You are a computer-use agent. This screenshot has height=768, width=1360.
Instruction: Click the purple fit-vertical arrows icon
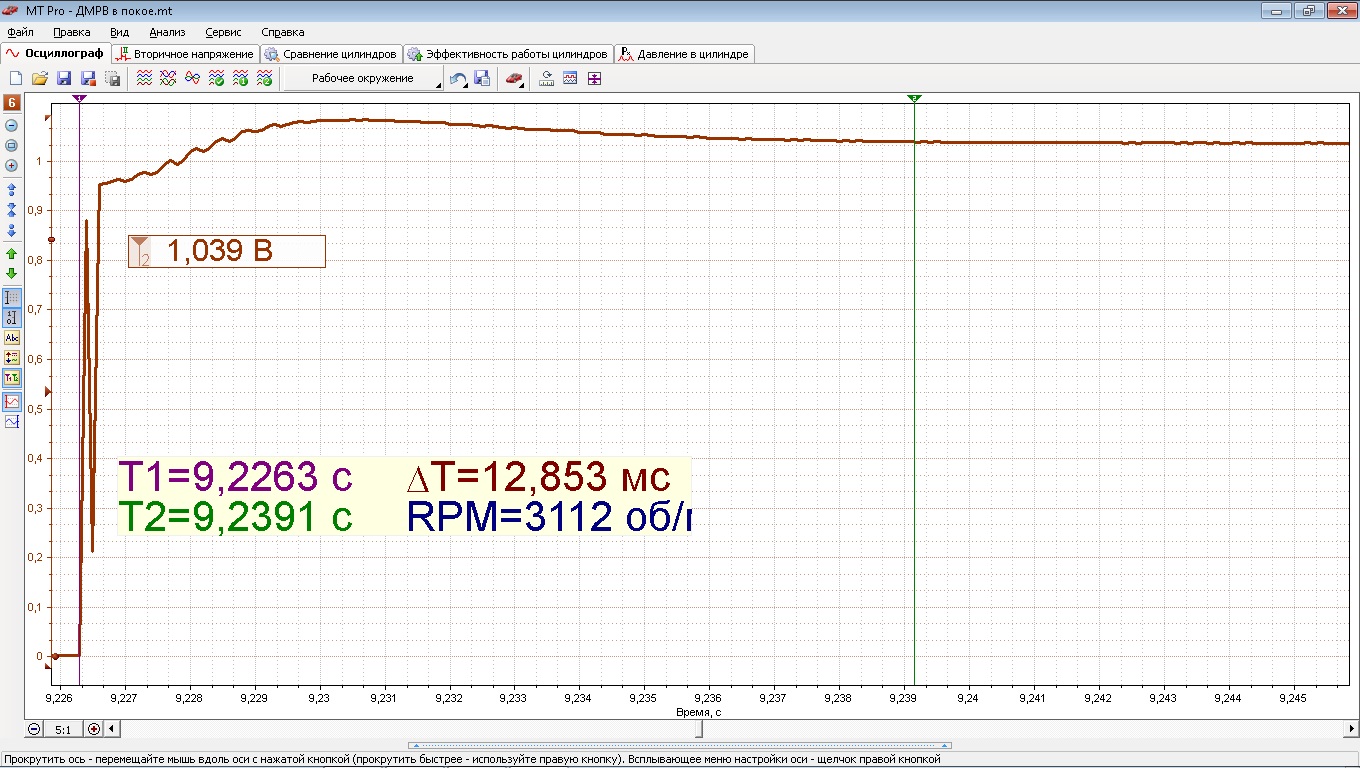point(595,78)
